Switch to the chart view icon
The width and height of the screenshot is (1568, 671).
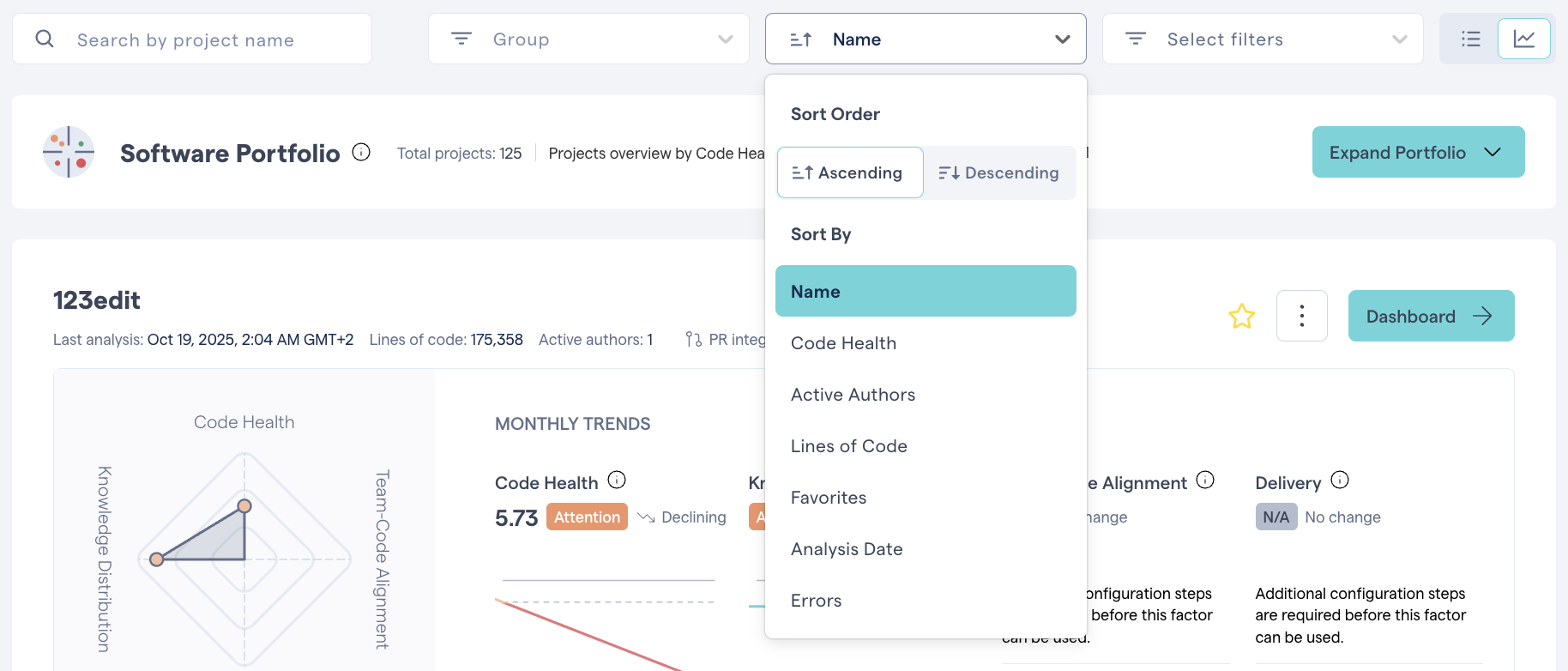1523,39
